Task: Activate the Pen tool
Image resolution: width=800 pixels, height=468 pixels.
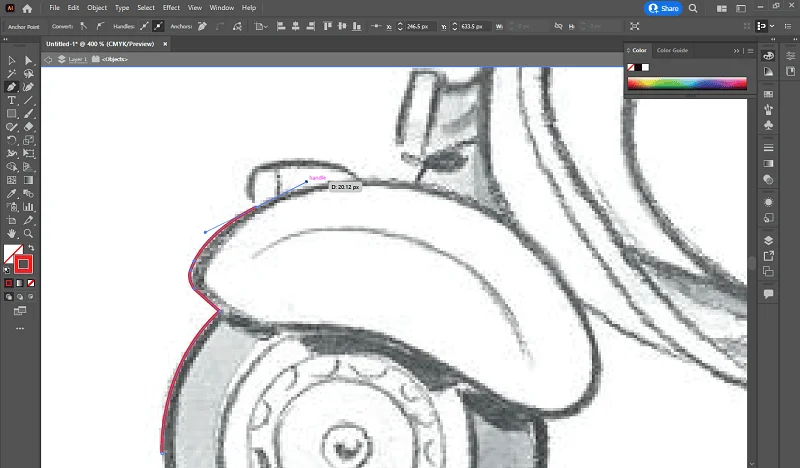Action: (11, 87)
